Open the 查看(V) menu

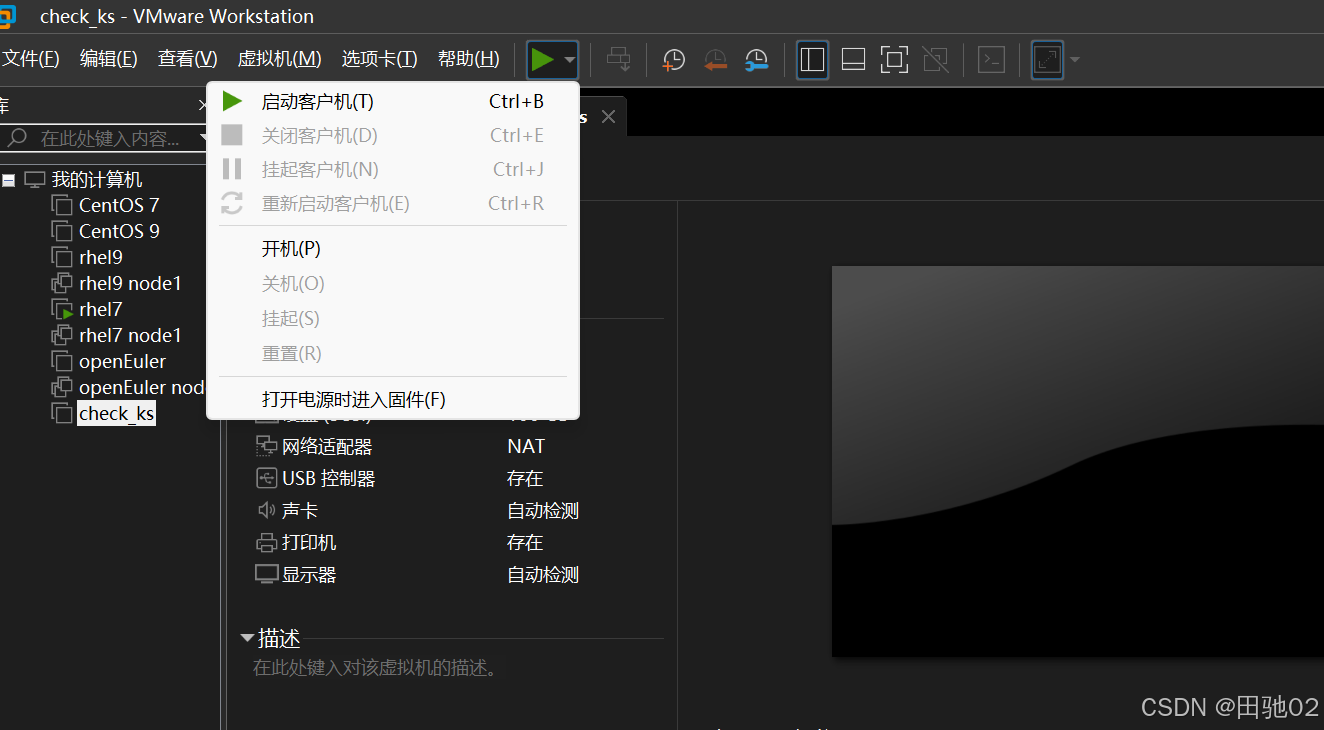click(x=188, y=59)
